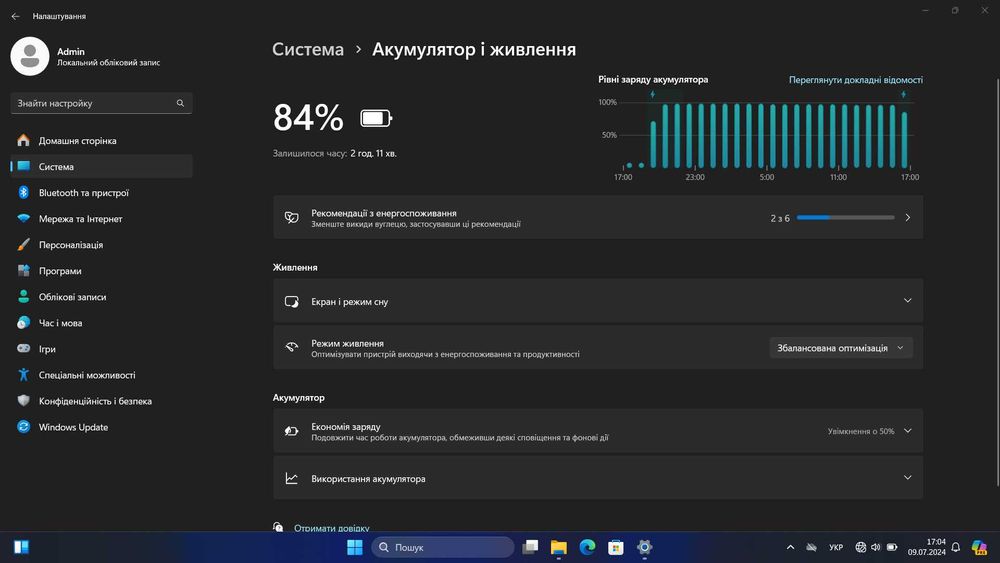Open Програми settings
This screenshot has width=1000, height=563.
101,271
